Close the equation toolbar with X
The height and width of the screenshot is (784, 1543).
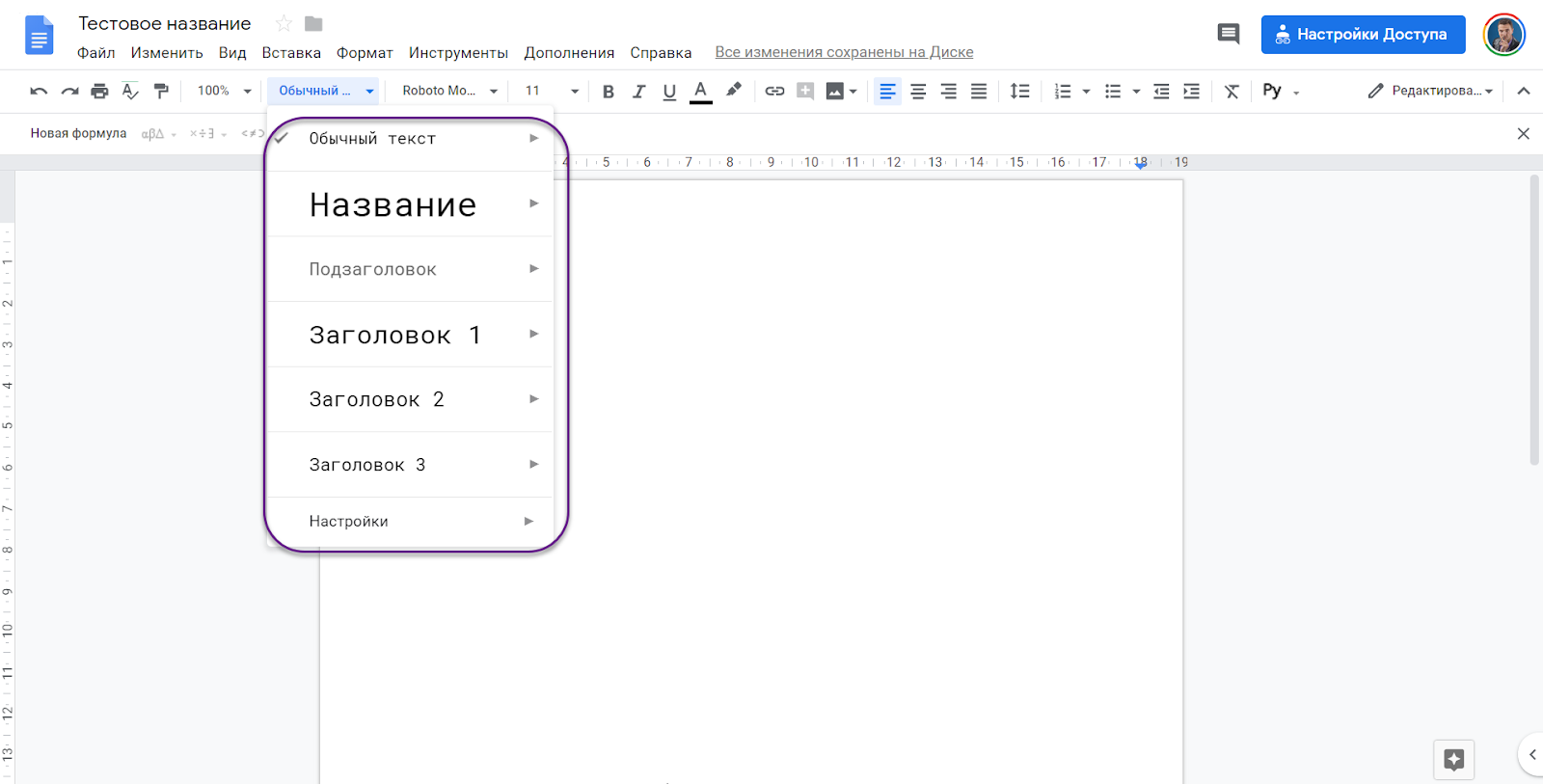pyautogui.click(x=1523, y=134)
